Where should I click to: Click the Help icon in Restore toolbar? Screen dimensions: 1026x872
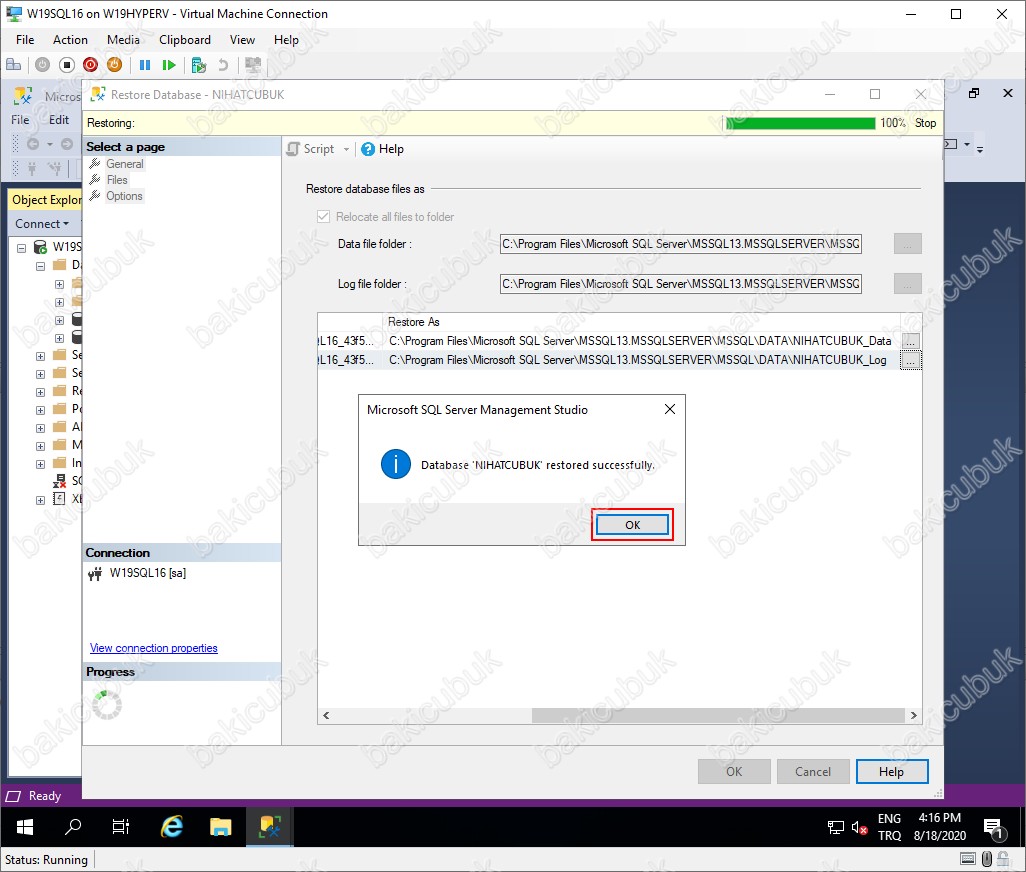pyautogui.click(x=368, y=149)
